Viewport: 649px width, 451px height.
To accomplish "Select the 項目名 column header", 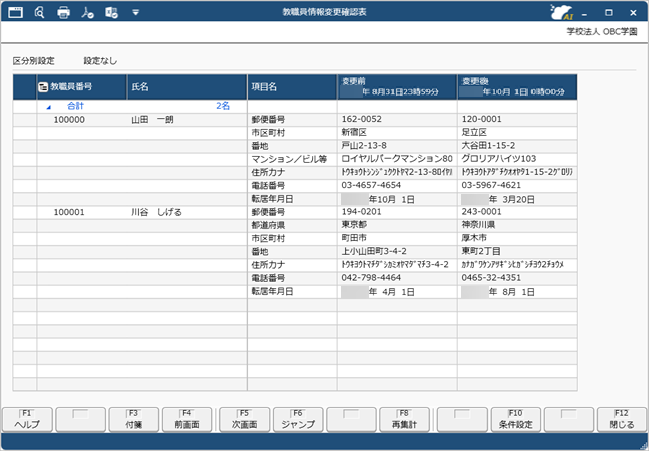I will (292, 87).
